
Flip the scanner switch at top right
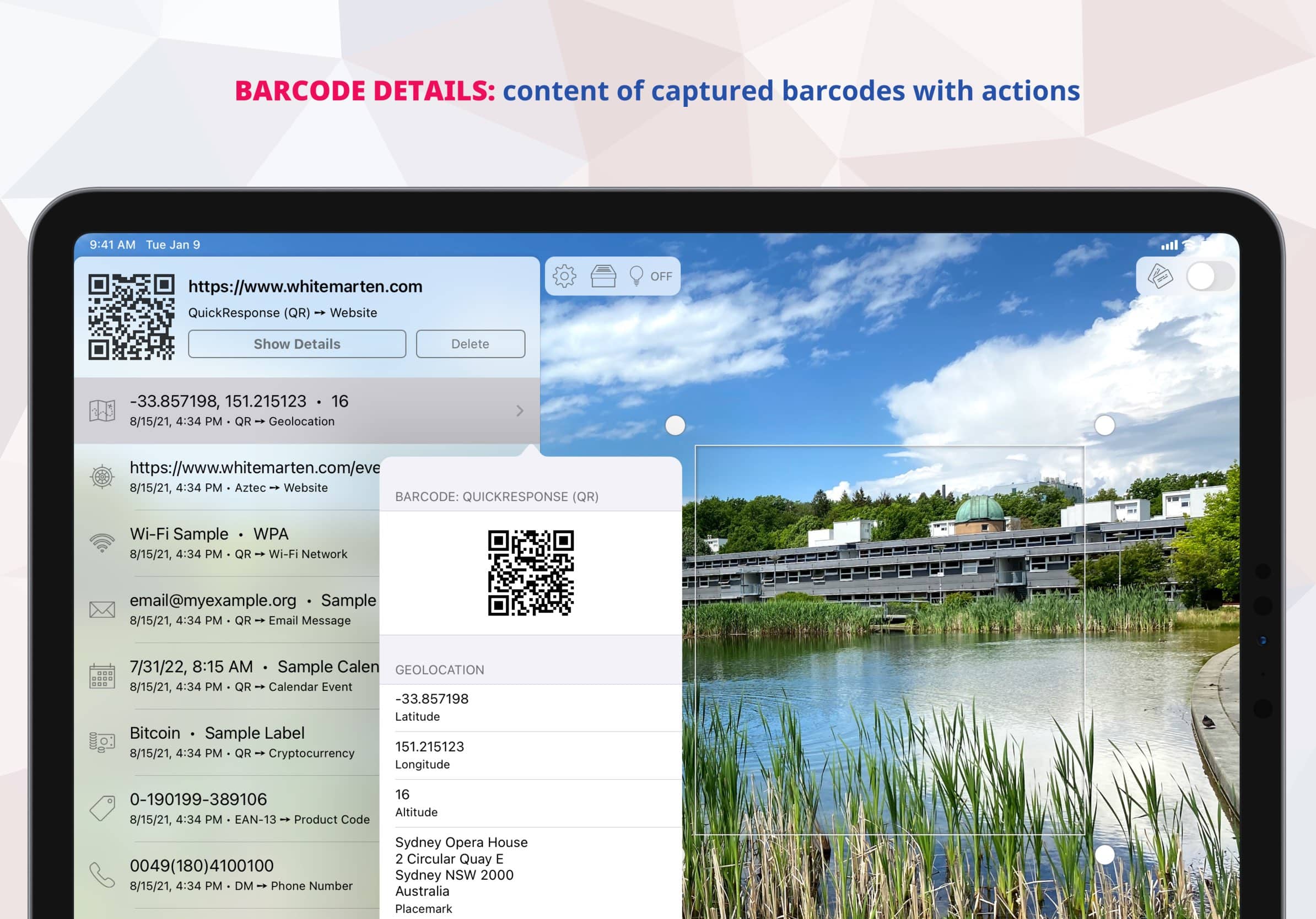1210,277
